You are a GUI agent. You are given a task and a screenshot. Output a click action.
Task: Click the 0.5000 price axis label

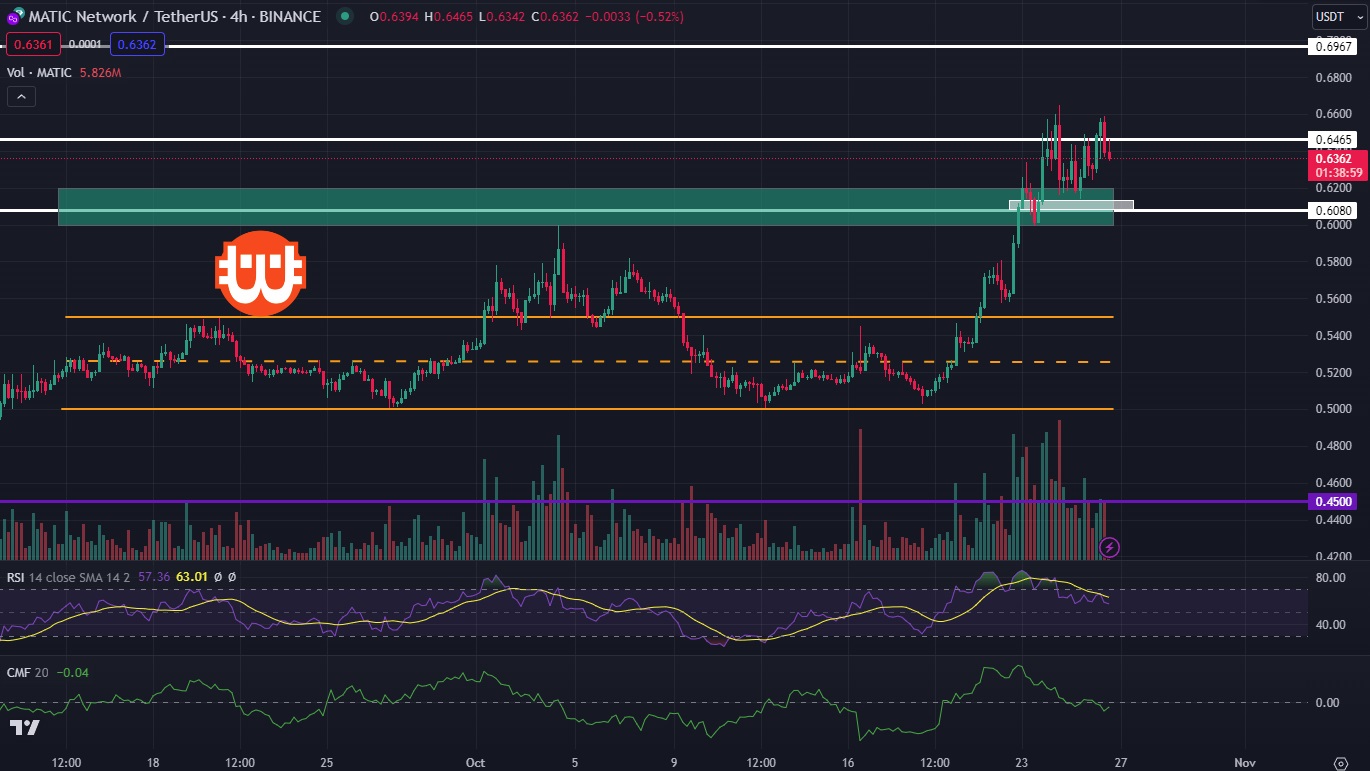[x=1334, y=409]
